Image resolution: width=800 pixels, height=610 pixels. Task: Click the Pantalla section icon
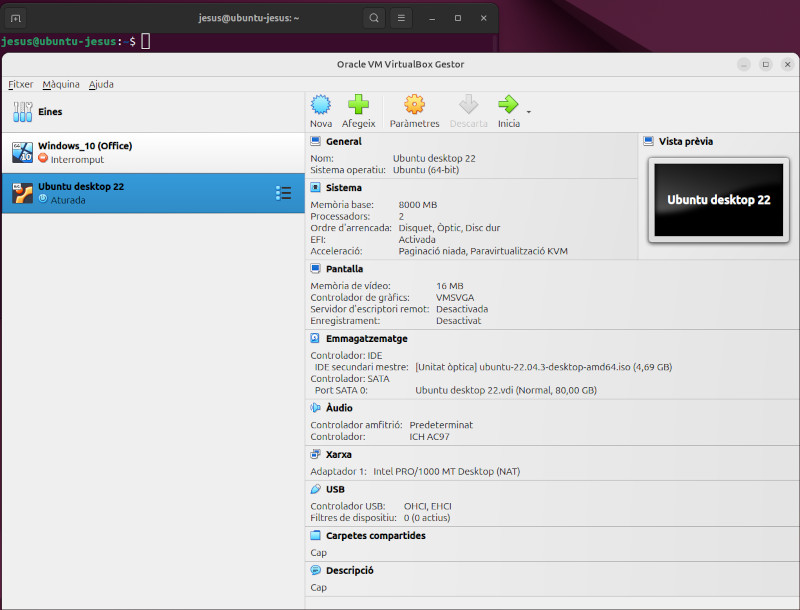[314, 268]
